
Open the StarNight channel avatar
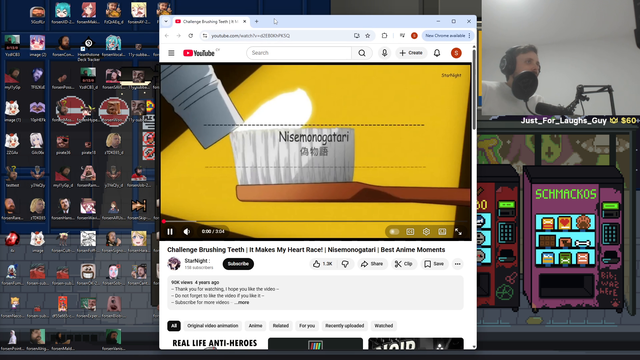(174, 264)
